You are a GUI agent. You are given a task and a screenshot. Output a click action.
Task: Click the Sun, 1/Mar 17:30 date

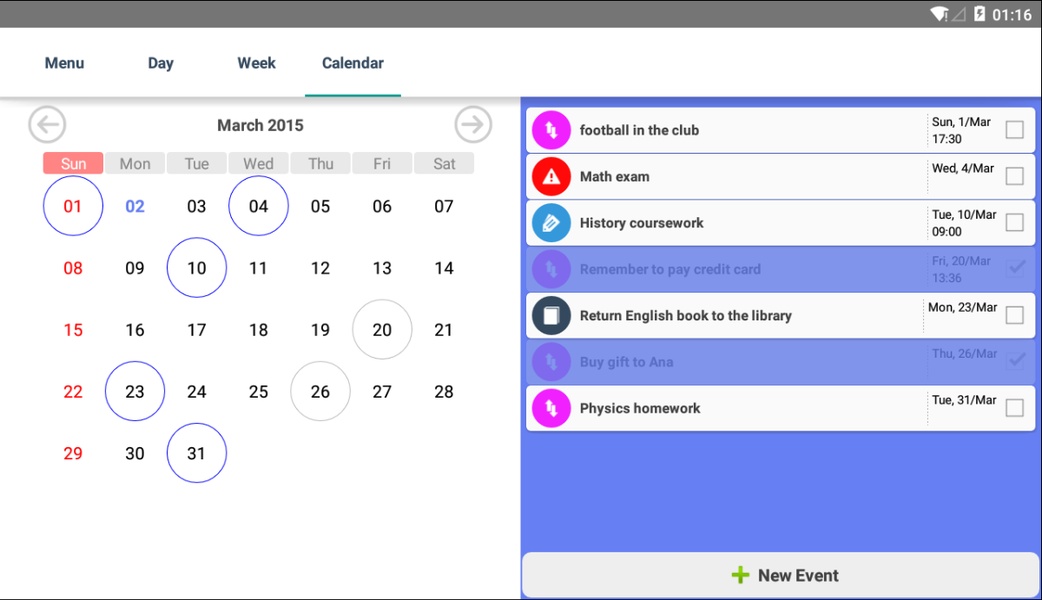(x=961, y=130)
